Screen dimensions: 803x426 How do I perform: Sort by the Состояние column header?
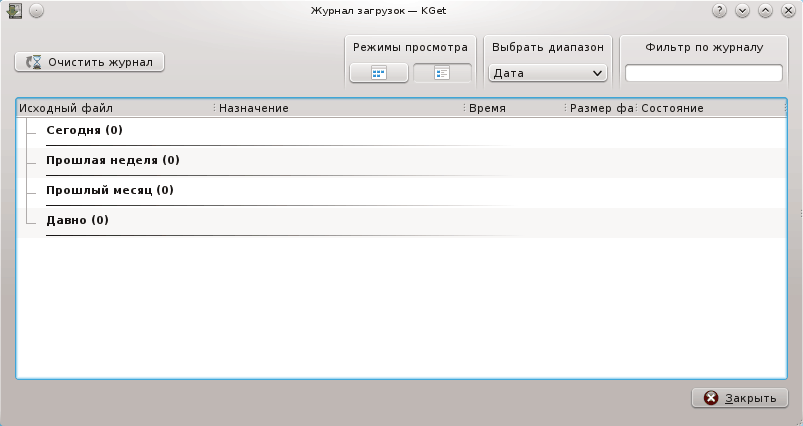pos(711,108)
